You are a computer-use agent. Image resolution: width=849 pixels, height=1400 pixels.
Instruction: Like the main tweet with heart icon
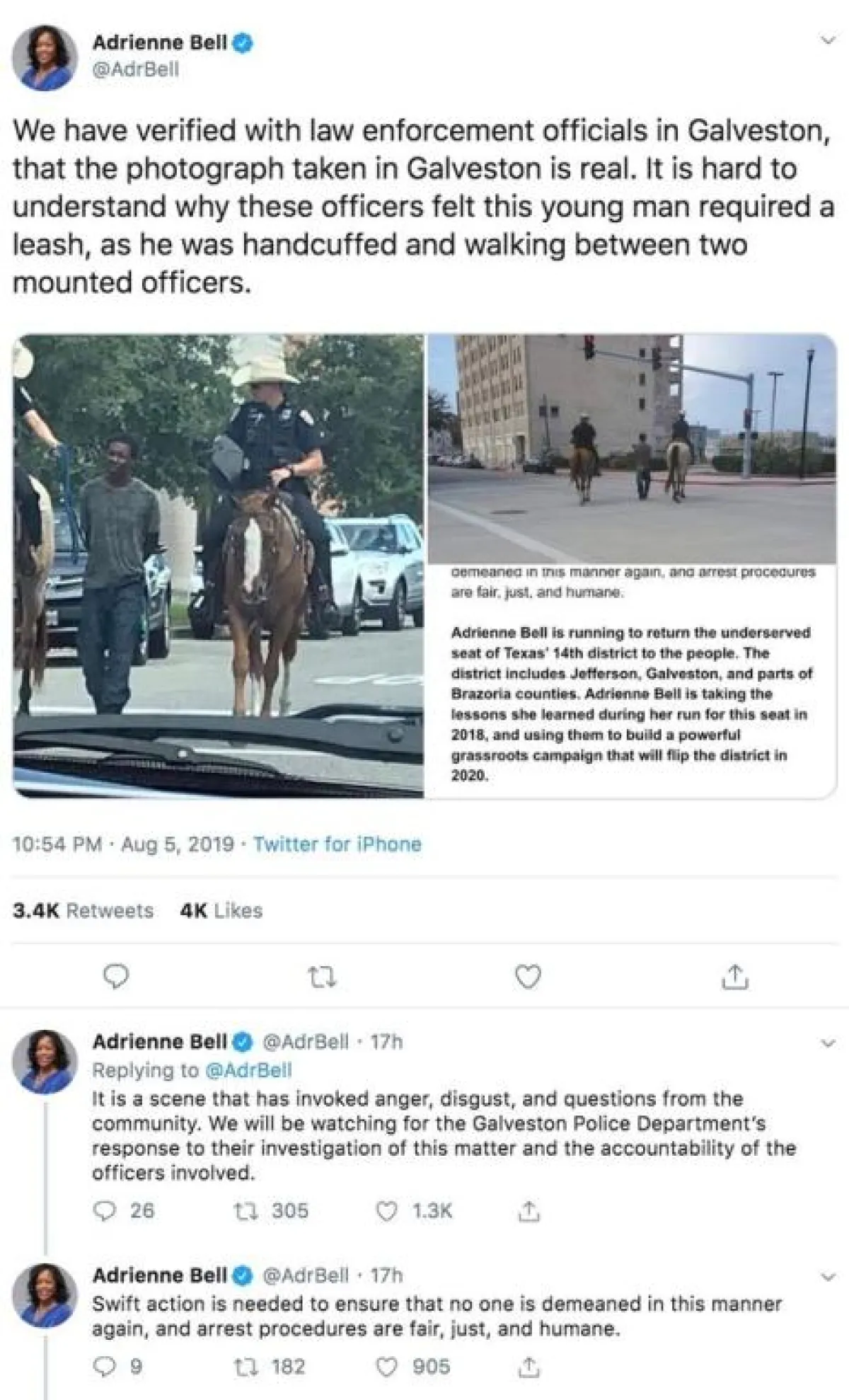(527, 977)
